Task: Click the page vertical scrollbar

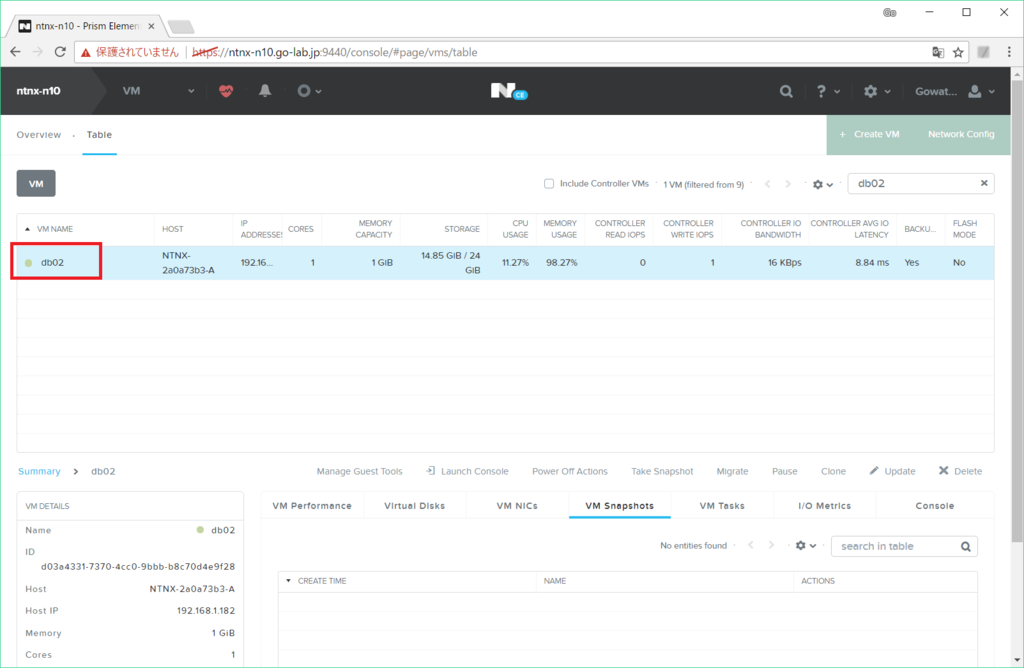Action: (1017, 312)
